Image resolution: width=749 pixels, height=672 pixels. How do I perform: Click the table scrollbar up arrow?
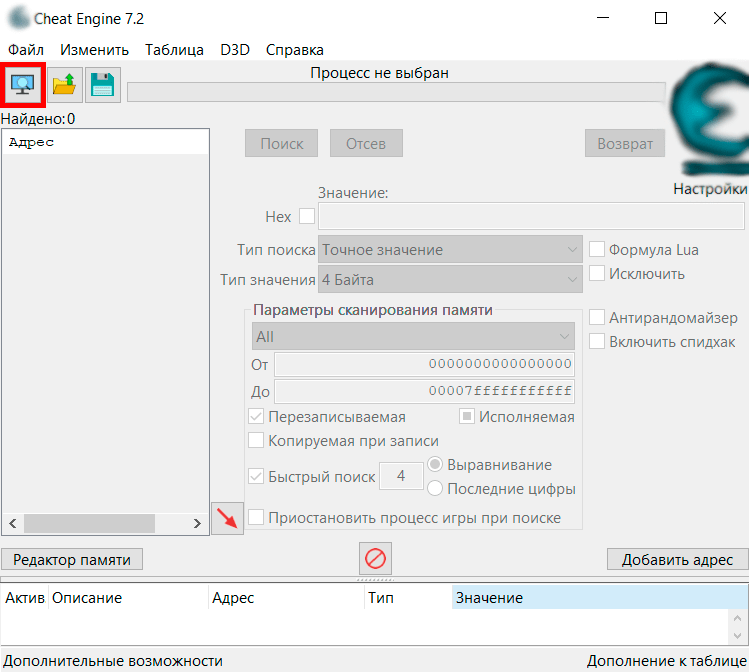[x=738, y=619]
